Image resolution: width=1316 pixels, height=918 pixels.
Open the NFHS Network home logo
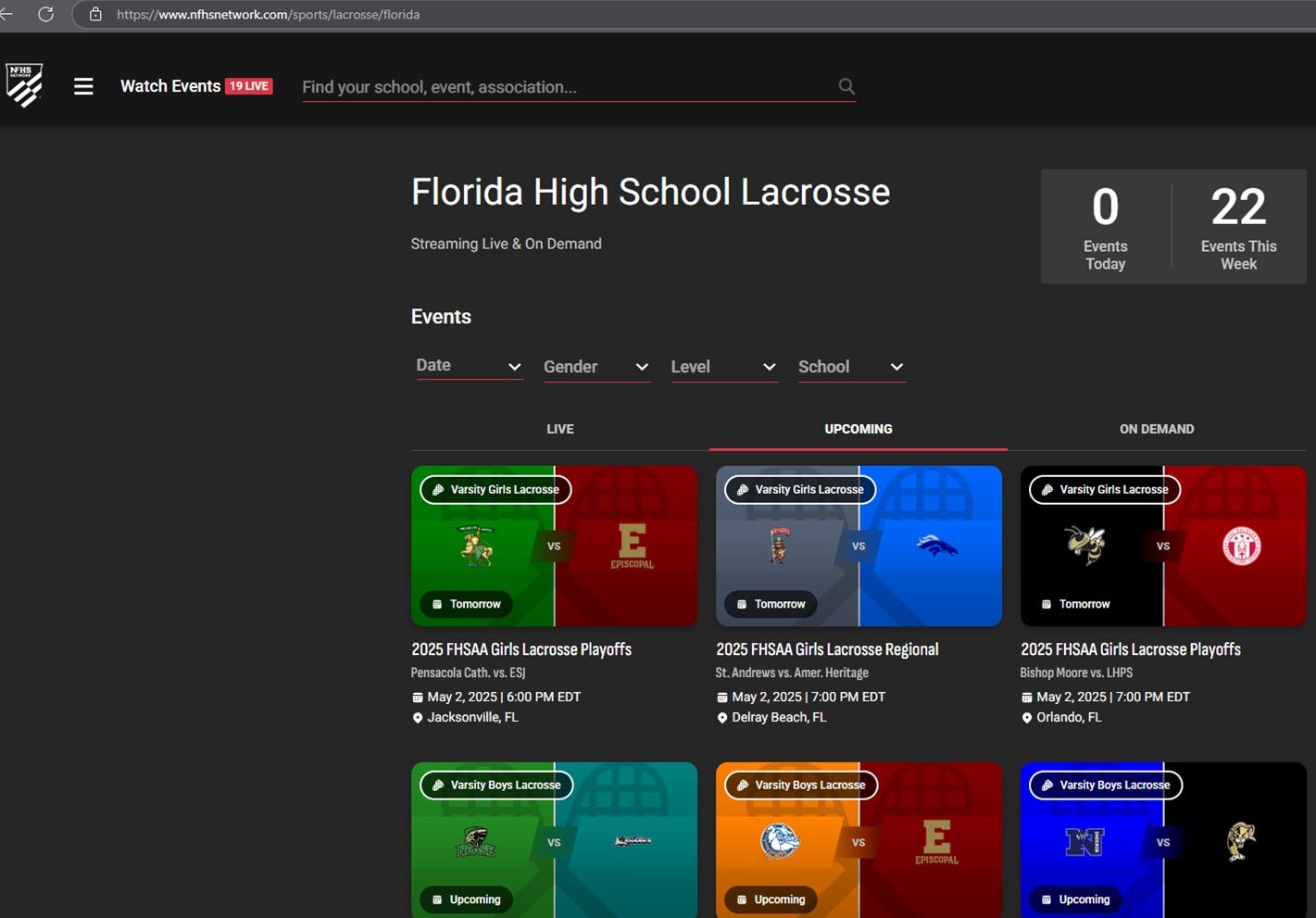pyautogui.click(x=24, y=85)
